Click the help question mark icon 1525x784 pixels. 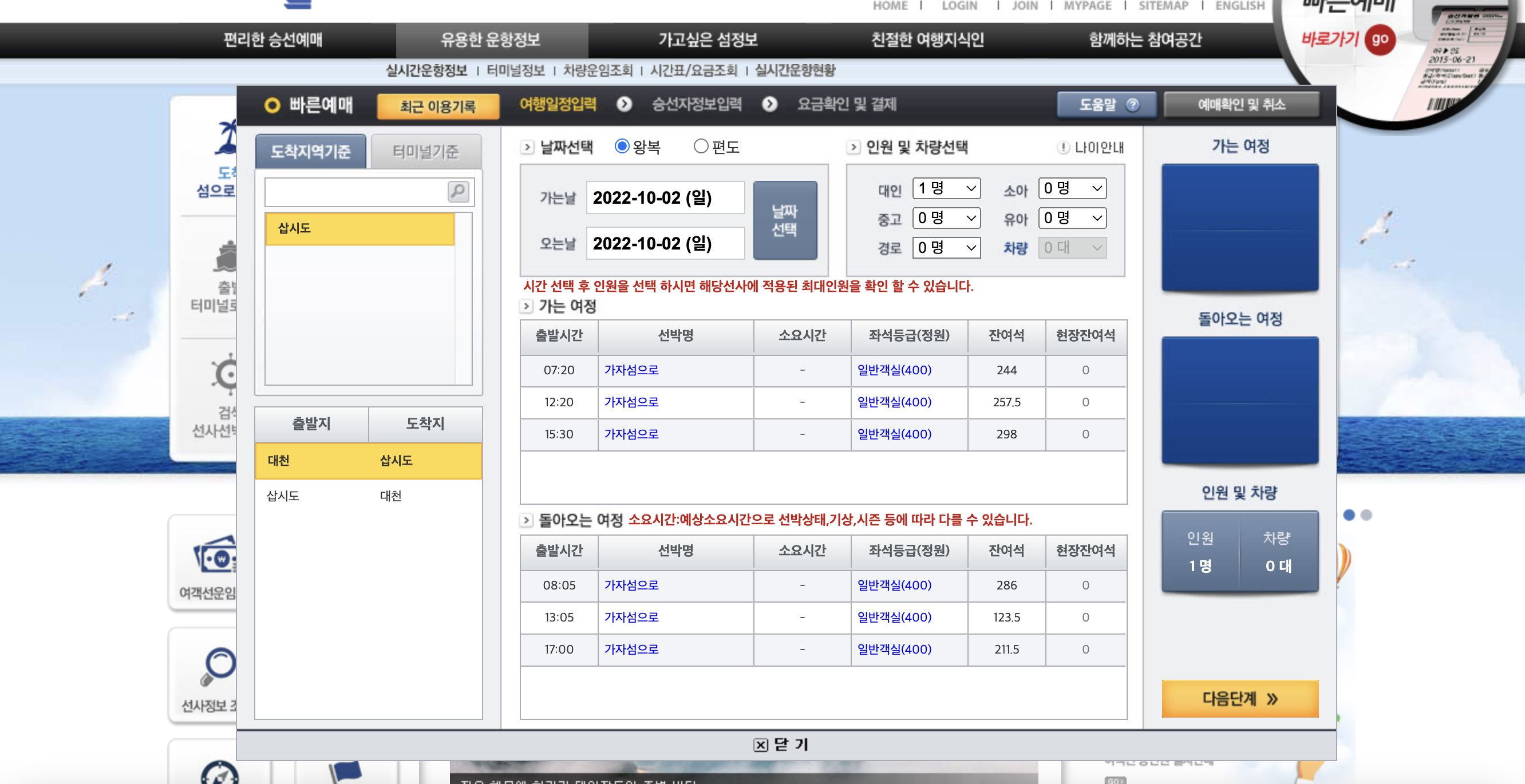[x=1132, y=105]
